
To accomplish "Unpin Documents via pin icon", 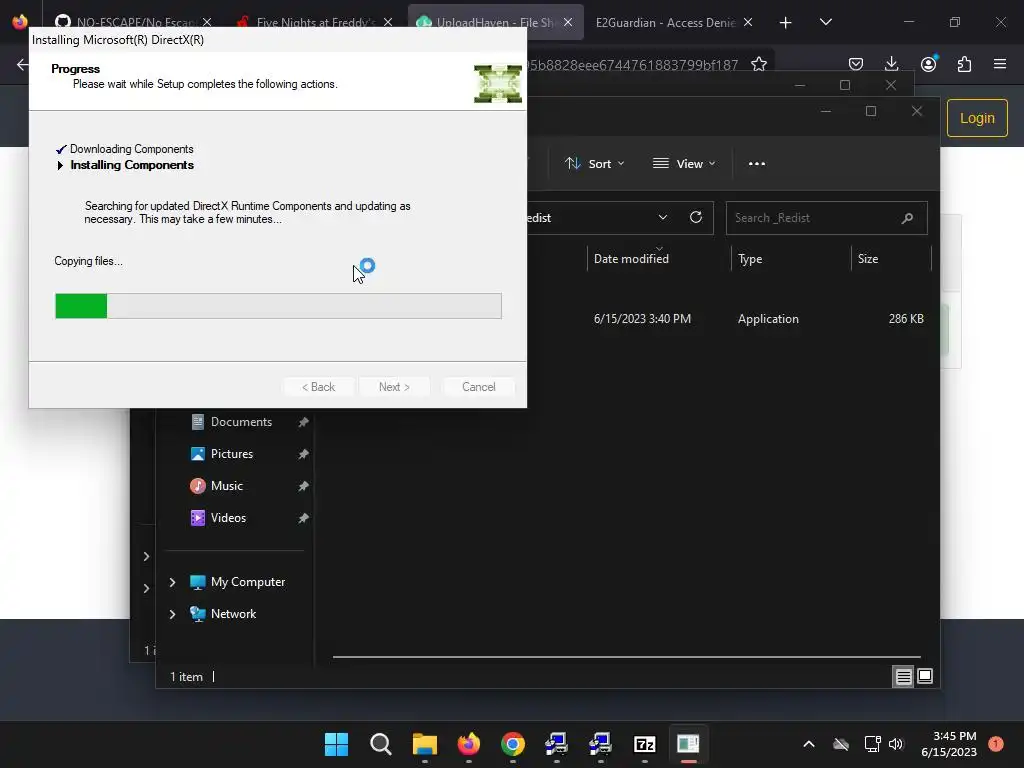I will (303, 423).
